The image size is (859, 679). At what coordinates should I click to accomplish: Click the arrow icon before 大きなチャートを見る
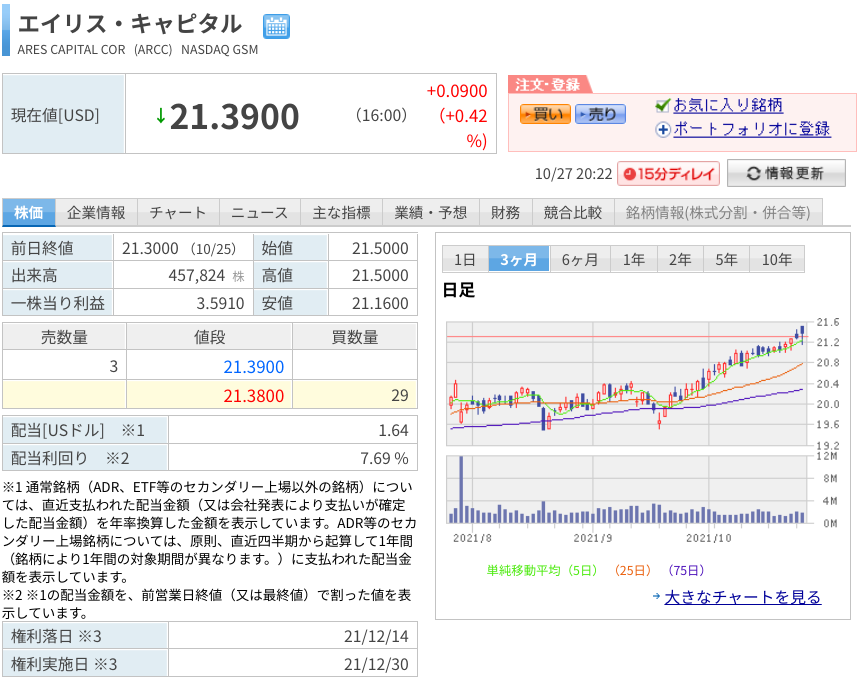(x=657, y=596)
